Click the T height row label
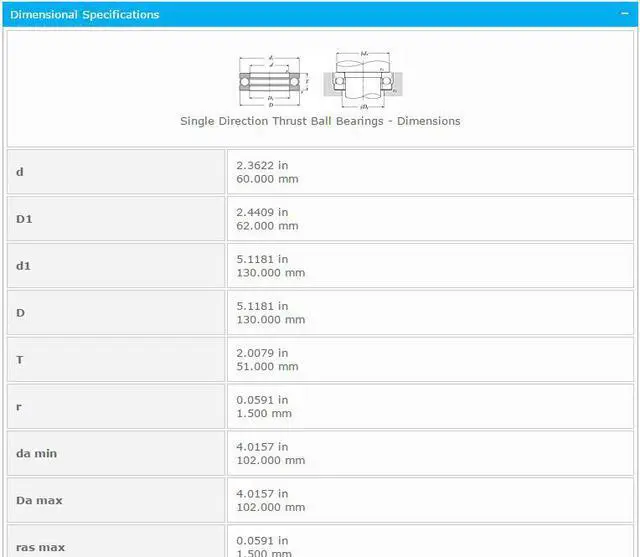The width and height of the screenshot is (640, 557). 20,360
